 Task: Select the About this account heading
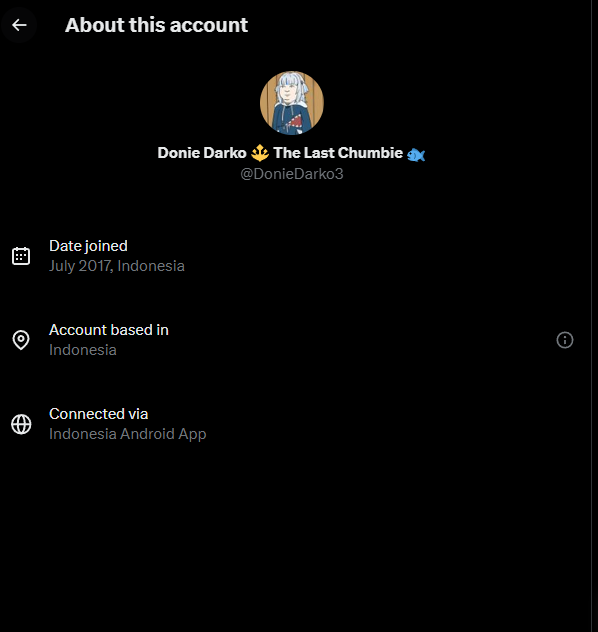[x=156, y=25]
